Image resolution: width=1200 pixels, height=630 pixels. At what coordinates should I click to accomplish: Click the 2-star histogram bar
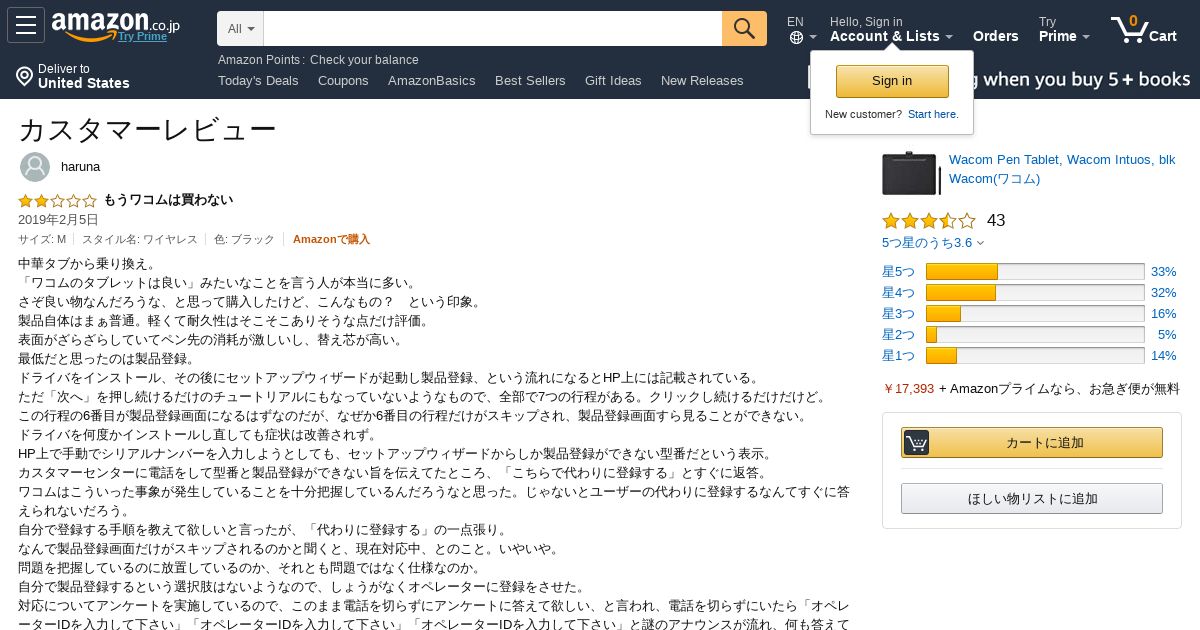point(1035,335)
